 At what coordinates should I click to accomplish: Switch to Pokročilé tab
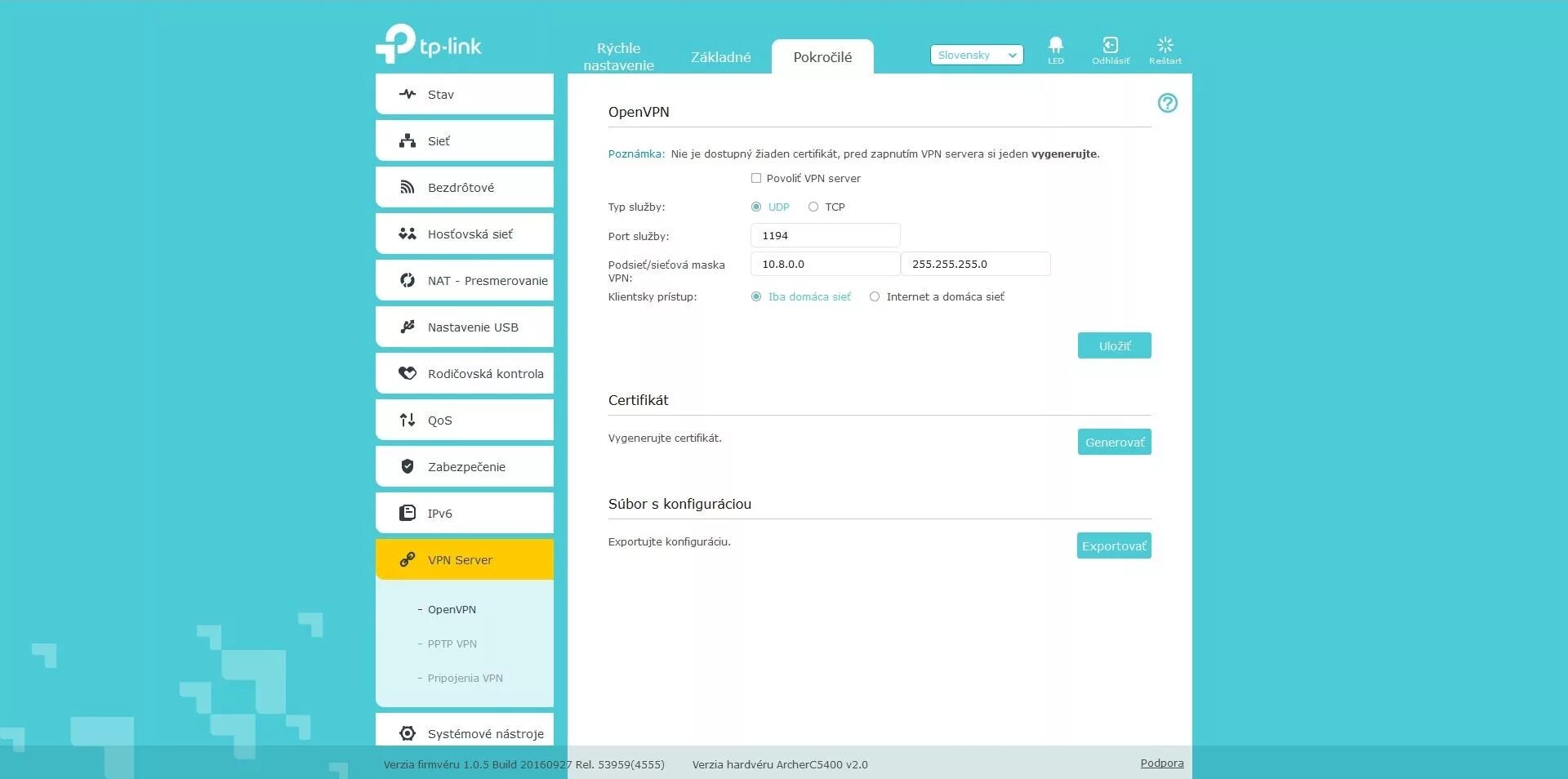pos(822,57)
